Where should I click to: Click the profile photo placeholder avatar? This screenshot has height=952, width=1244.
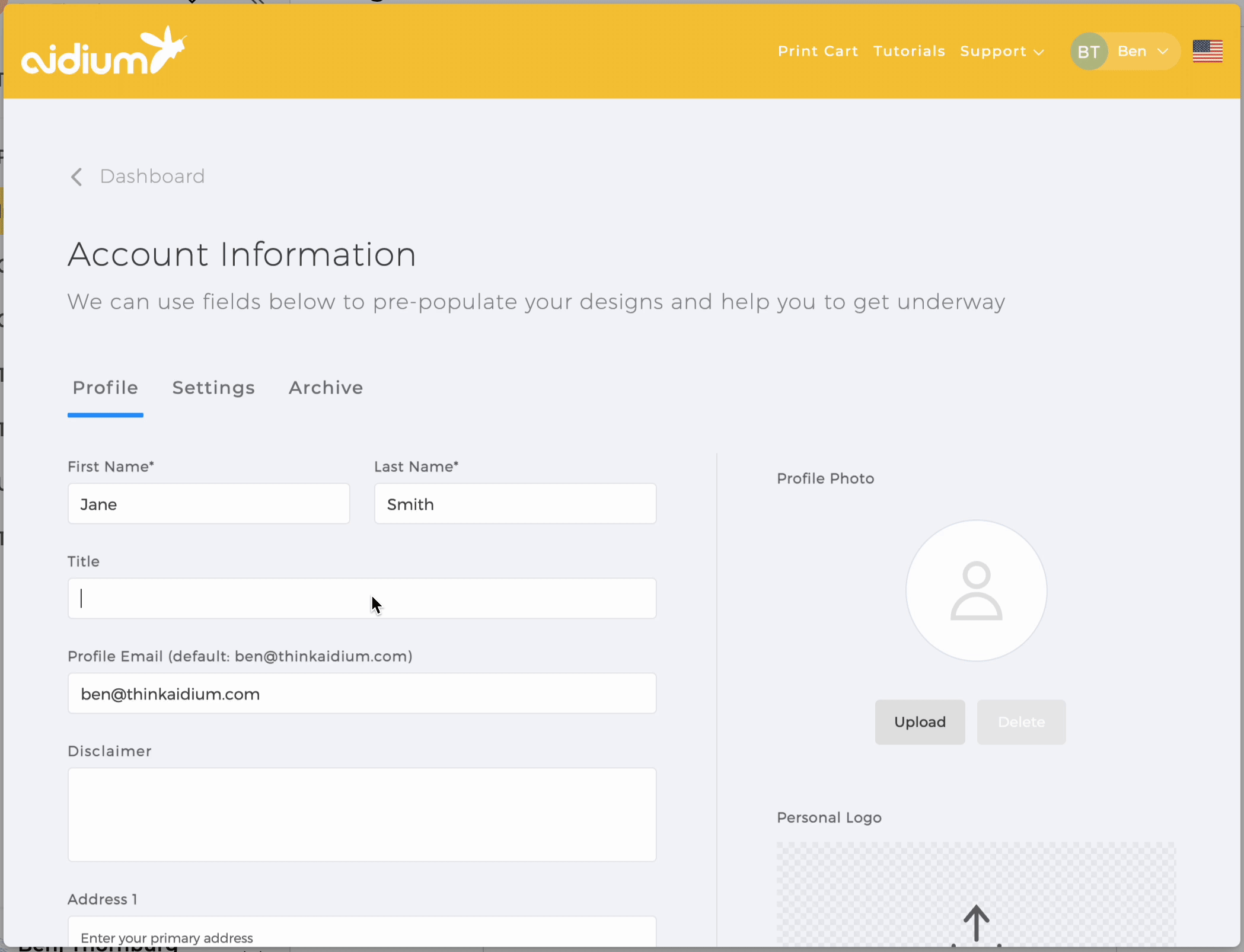pyautogui.click(x=976, y=590)
